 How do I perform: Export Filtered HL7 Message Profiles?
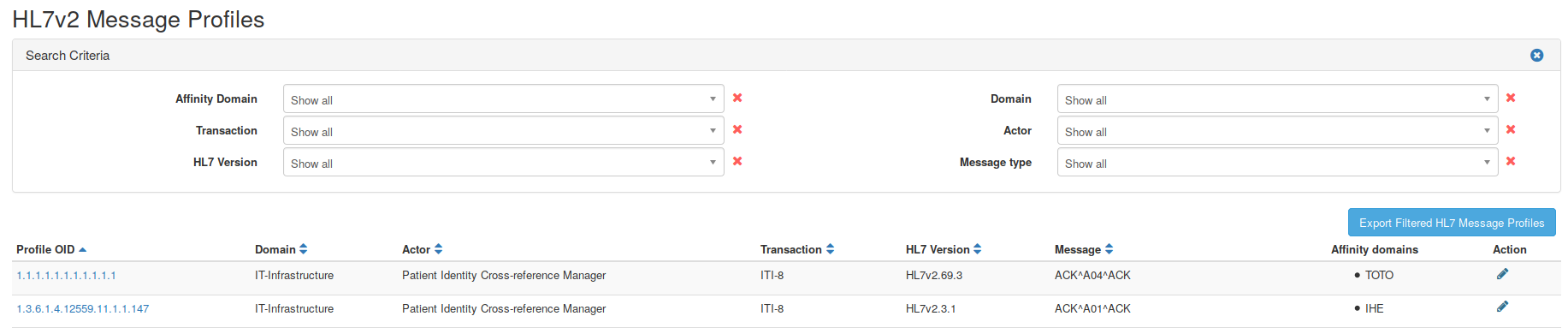1452,223
